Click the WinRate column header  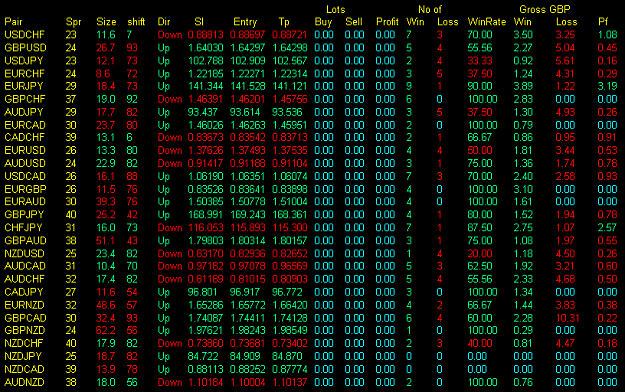pyautogui.click(x=487, y=22)
